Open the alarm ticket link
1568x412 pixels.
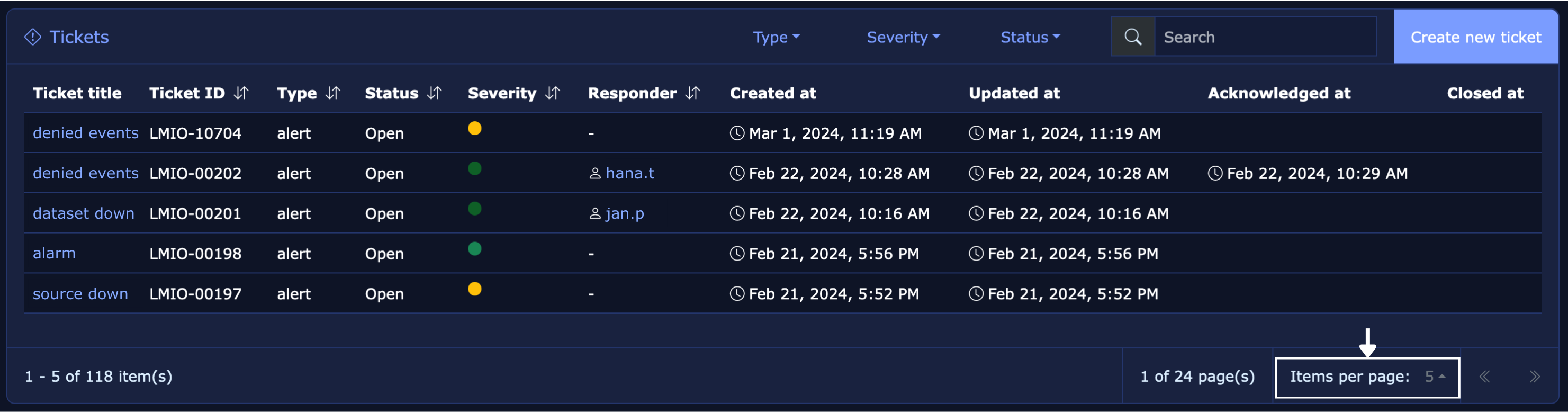(54, 254)
